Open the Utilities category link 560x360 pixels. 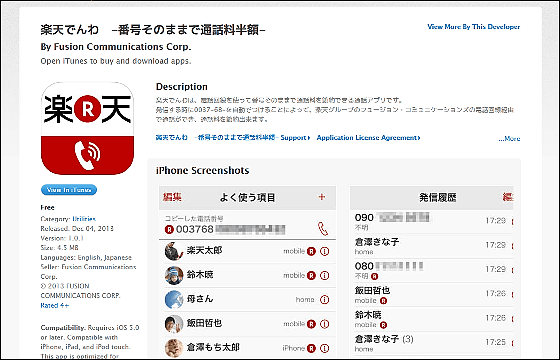point(84,219)
